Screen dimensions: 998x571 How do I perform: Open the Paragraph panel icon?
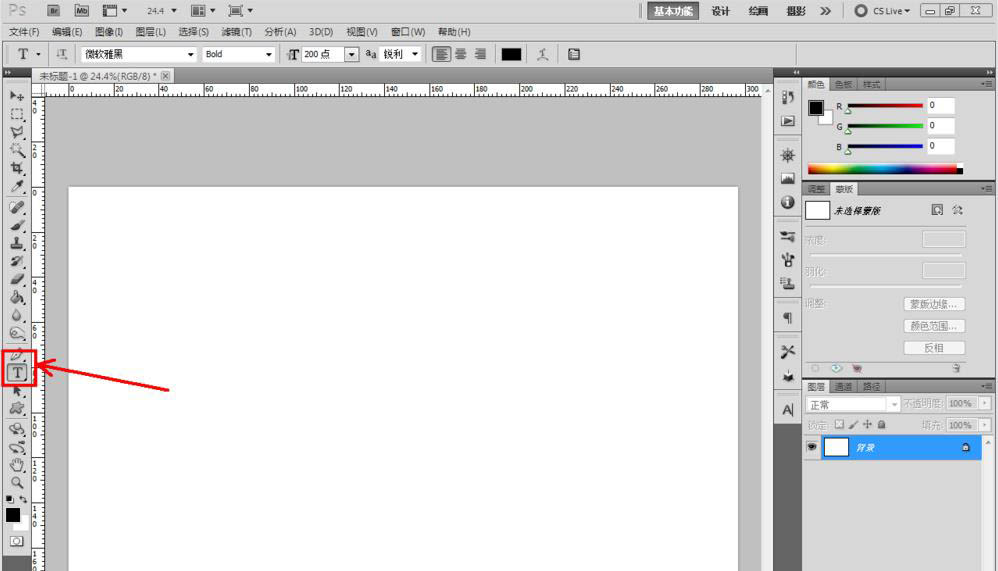point(788,318)
